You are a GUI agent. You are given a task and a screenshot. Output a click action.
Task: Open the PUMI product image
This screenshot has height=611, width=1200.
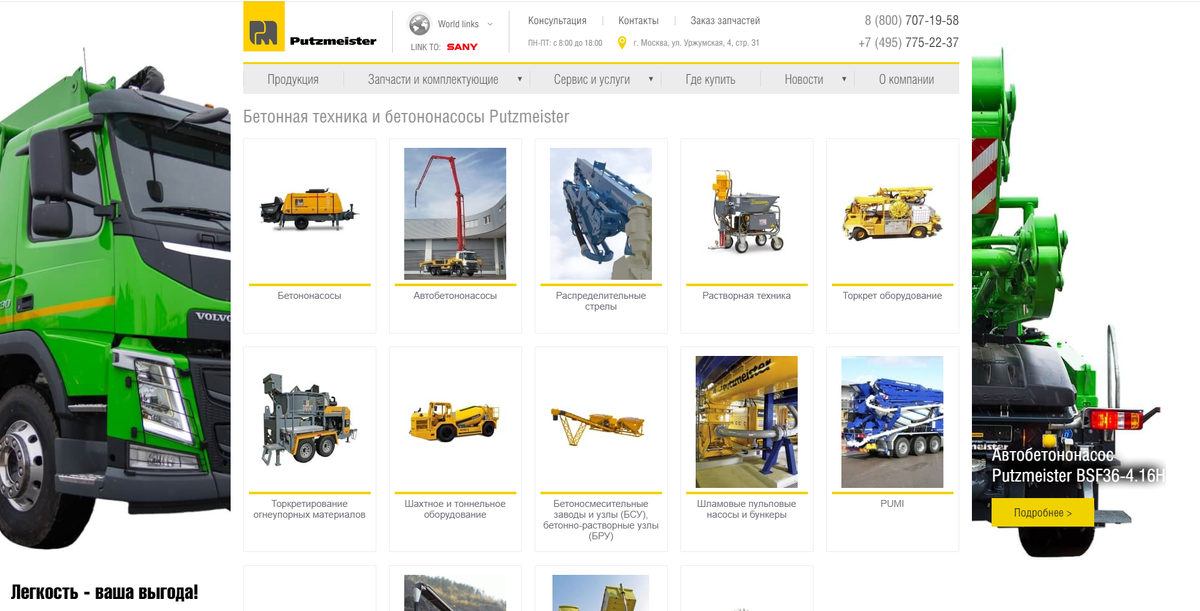click(x=892, y=422)
